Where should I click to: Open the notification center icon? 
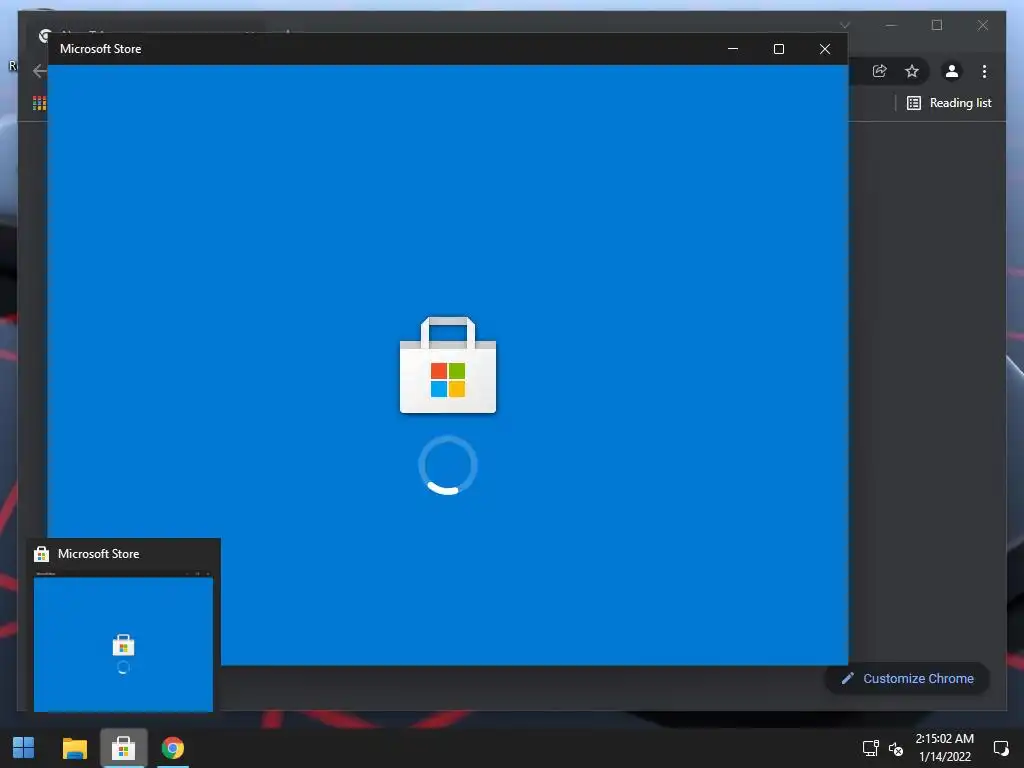tap(1000, 748)
